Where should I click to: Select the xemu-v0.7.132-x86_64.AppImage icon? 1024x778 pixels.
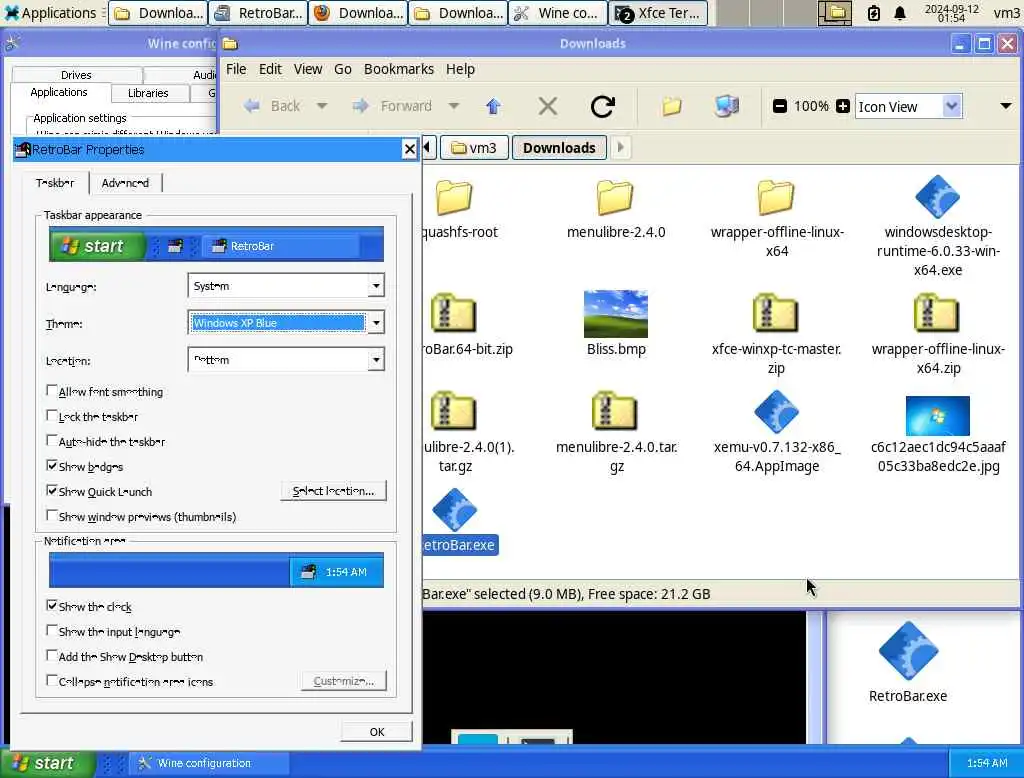pos(776,412)
